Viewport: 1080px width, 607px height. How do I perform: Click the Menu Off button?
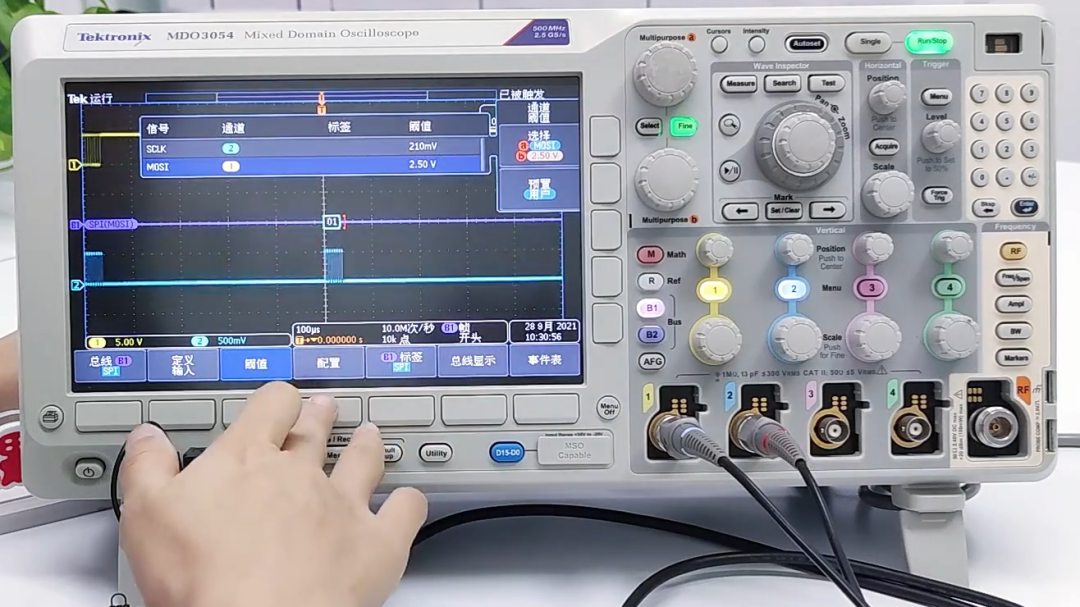[608, 408]
